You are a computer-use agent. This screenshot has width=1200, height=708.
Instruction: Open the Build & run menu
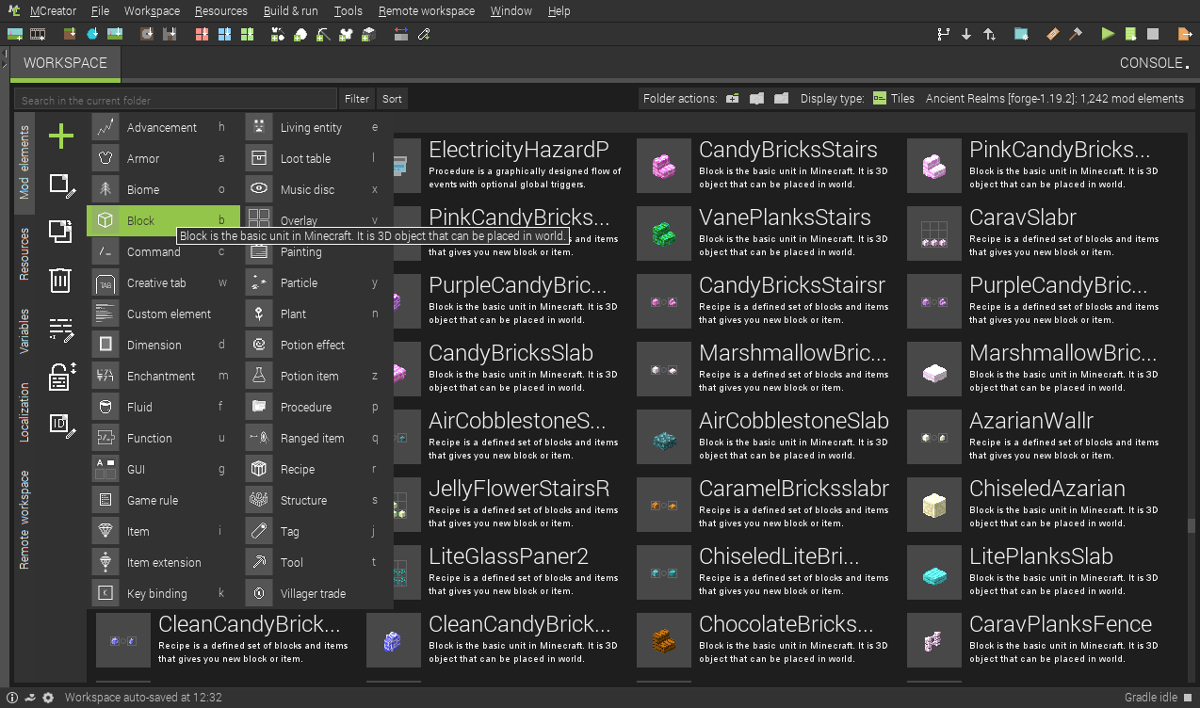[290, 11]
